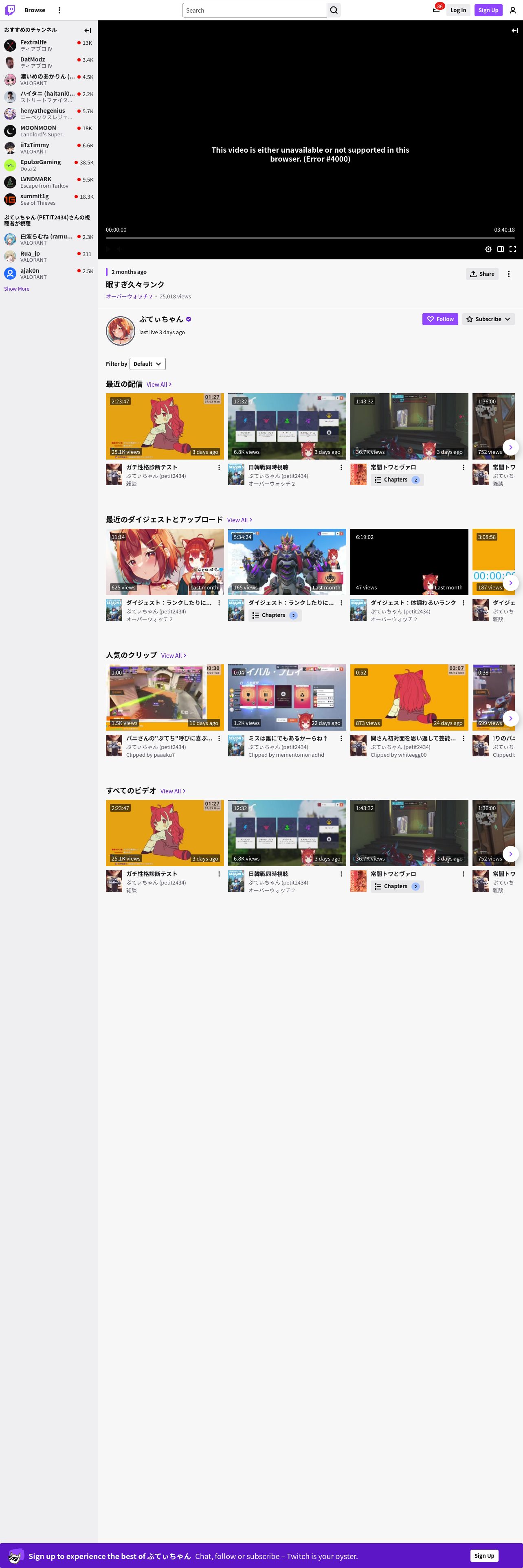Click the play button in player
The image size is (523, 1568).
[108, 249]
